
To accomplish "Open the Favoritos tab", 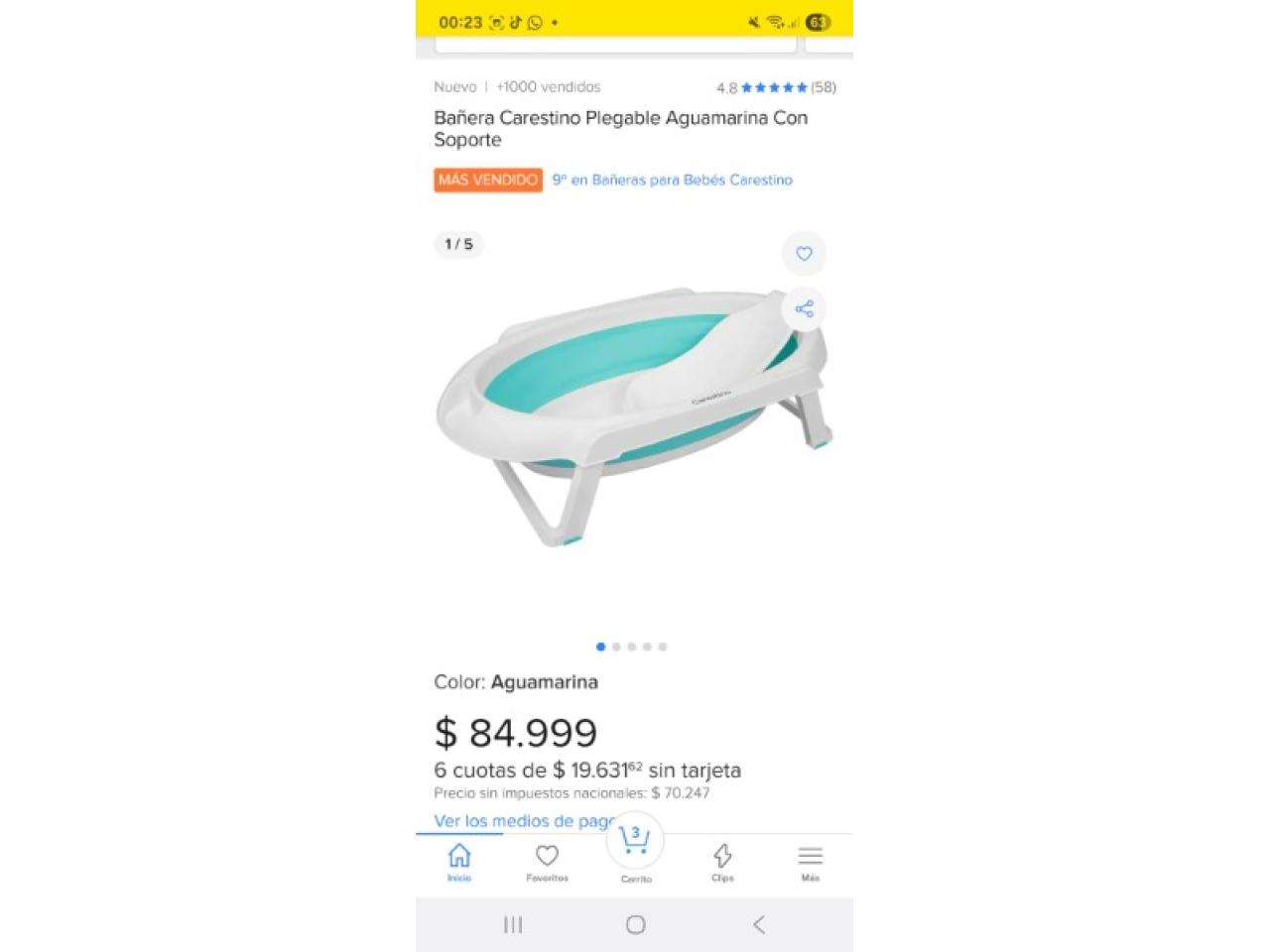I will (547, 863).
